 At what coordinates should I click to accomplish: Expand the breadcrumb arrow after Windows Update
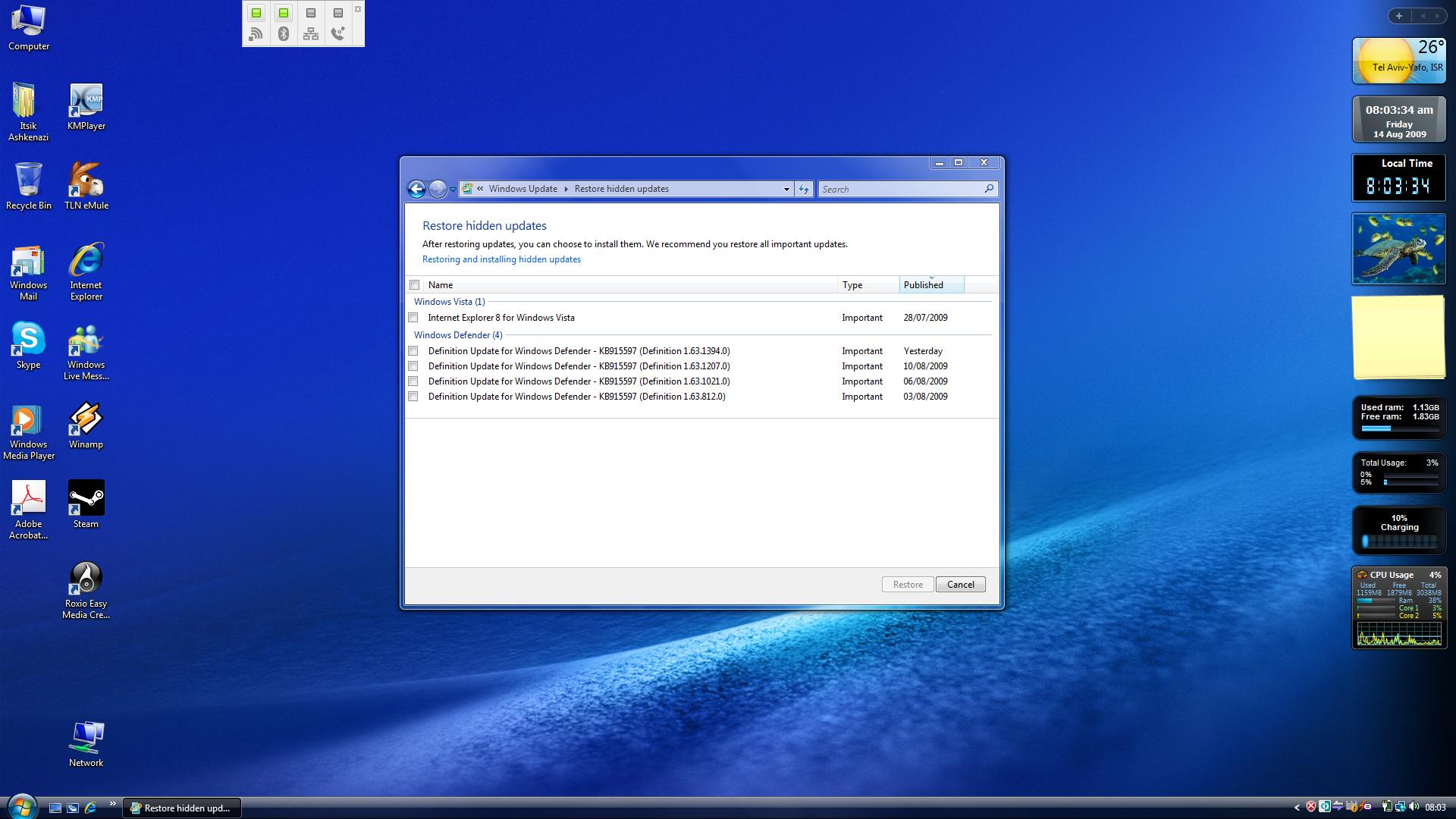566,189
